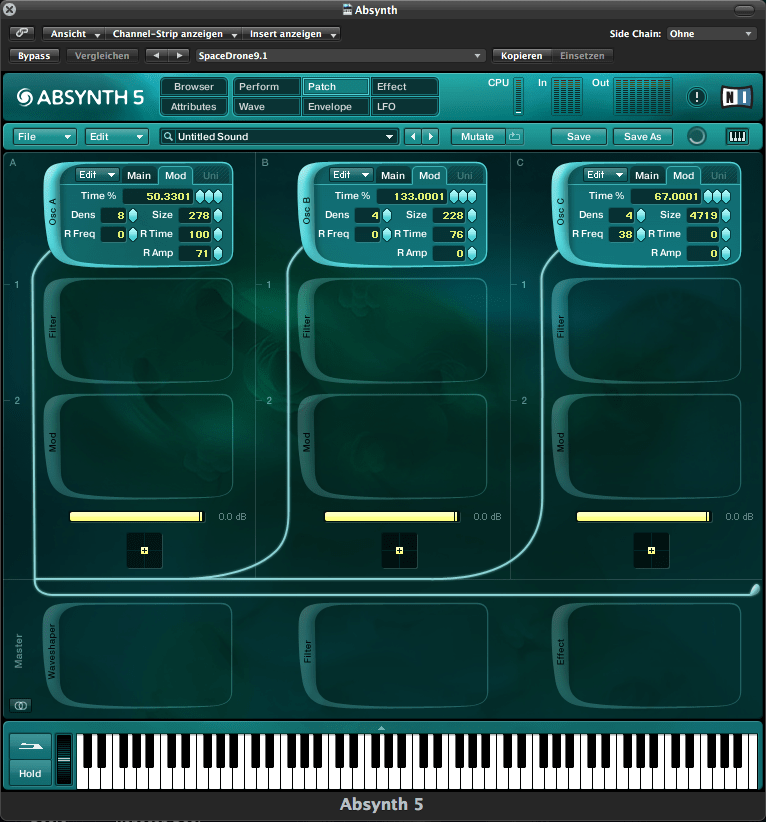
Task: Enable the channel B Filter module
Action: pyautogui.click(x=307, y=326)
